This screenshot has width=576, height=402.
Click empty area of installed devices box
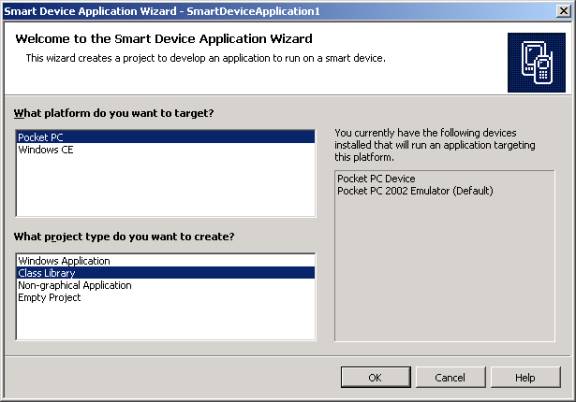pos(444,268)
